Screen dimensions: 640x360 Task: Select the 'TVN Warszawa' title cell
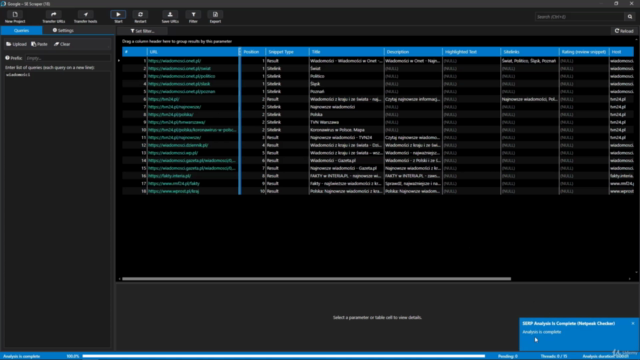347,122
